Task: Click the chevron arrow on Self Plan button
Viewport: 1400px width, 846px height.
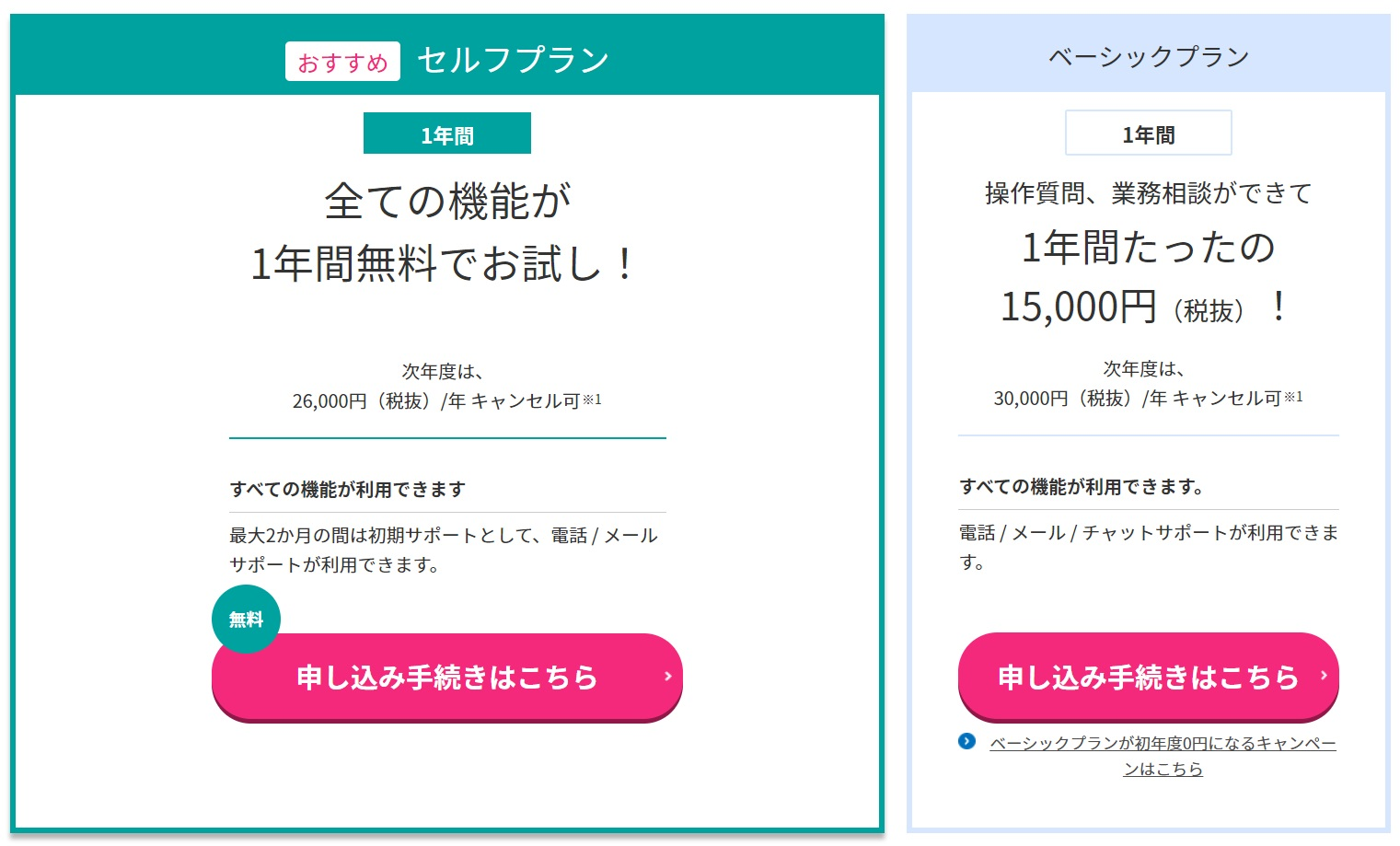Action: (x=667, y=677)
